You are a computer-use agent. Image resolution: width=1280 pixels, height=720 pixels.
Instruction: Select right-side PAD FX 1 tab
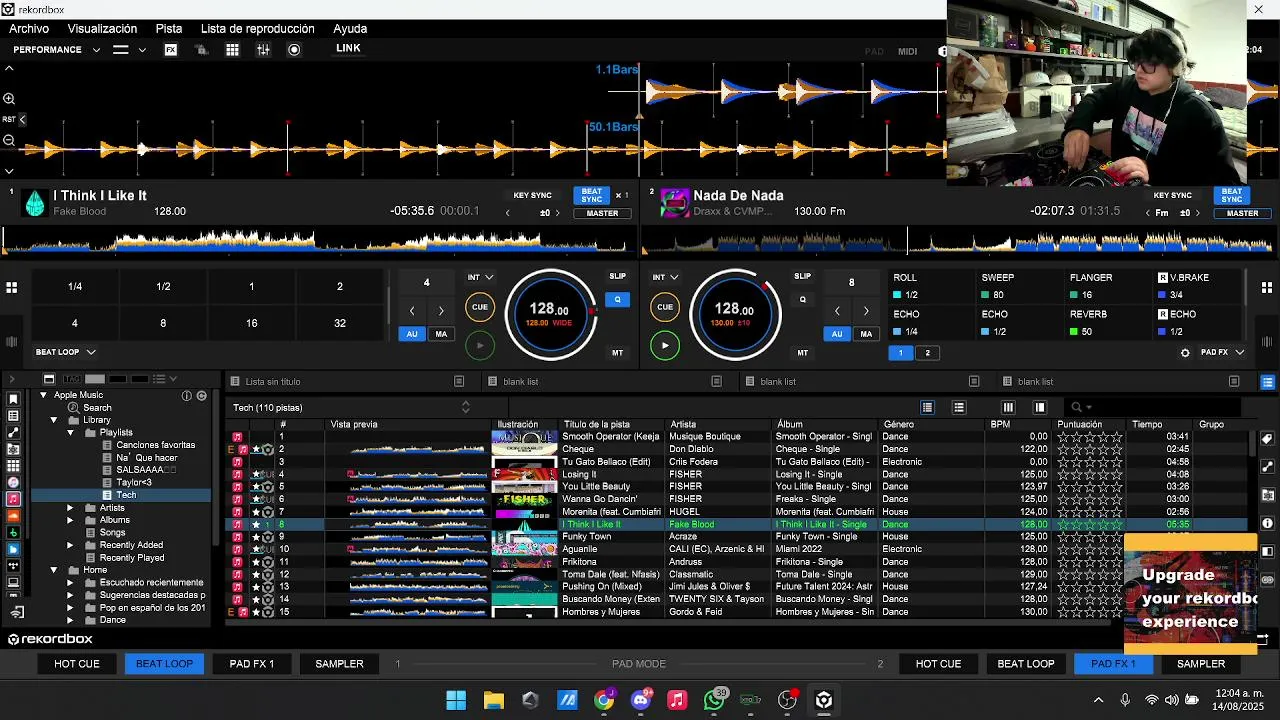tap(1113, 664)
